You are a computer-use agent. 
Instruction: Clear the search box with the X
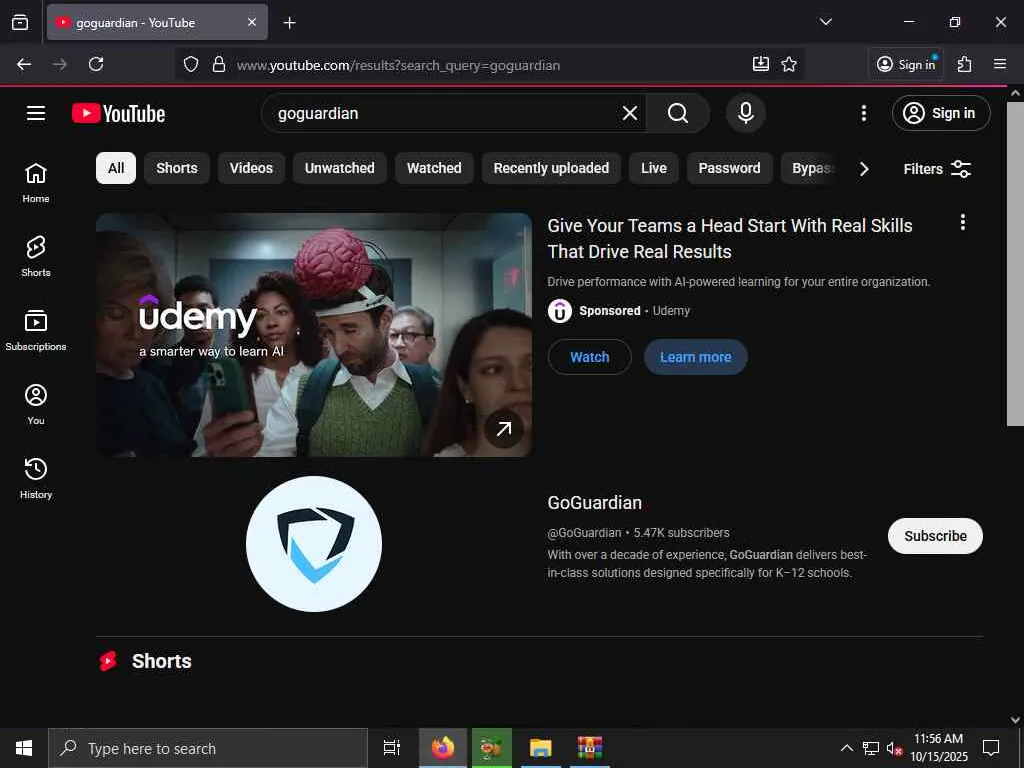(630, 114)
